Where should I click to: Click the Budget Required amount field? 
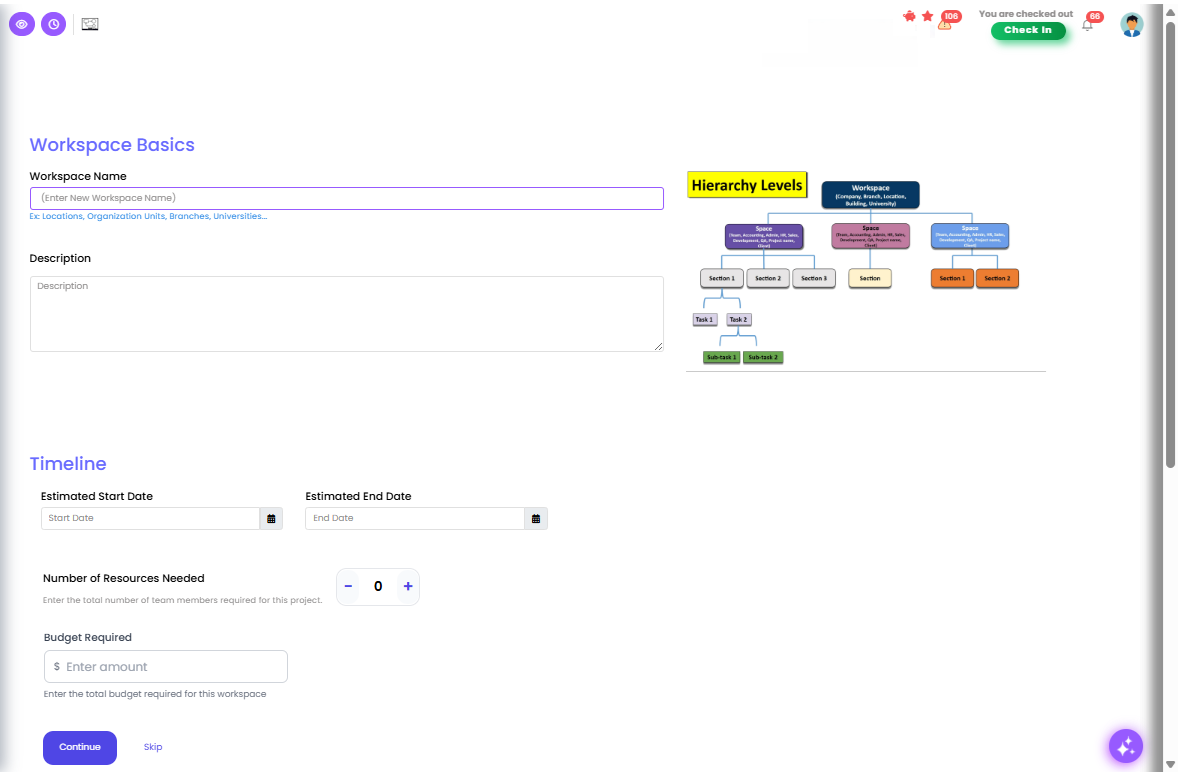(170, 666)
